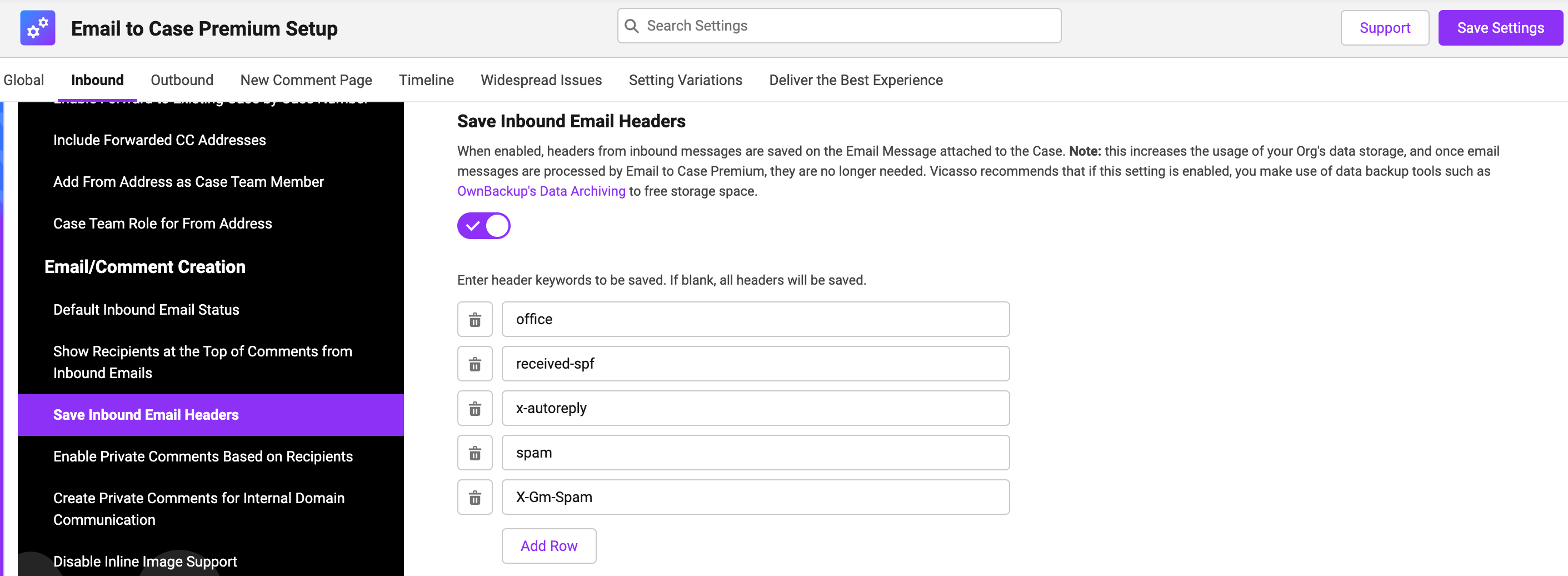The image size is (1568, 576).
Task: Open the Widespread Issues tab
Action: point(541,81)
